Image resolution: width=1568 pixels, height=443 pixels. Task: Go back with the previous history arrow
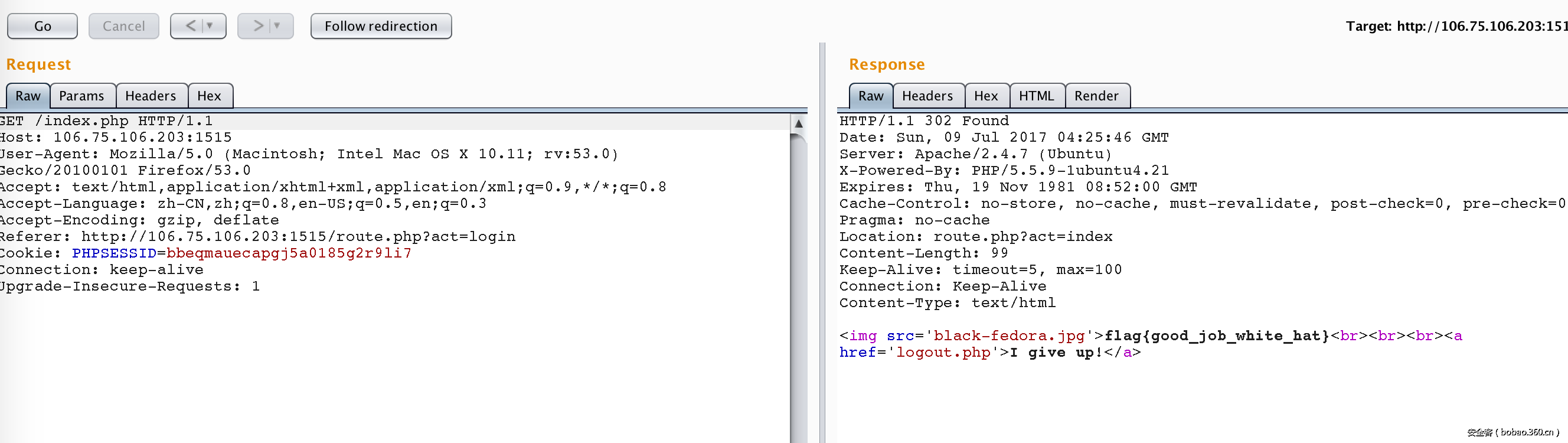coord(191,26)
